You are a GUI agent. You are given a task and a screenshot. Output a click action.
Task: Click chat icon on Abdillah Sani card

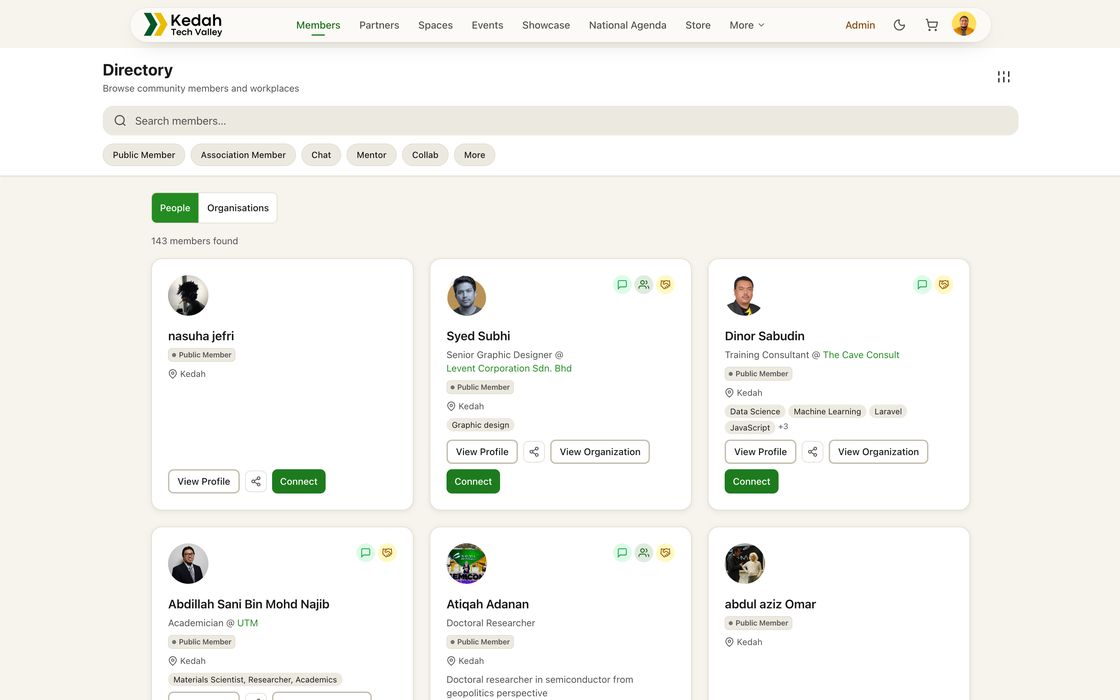[365, 552]
